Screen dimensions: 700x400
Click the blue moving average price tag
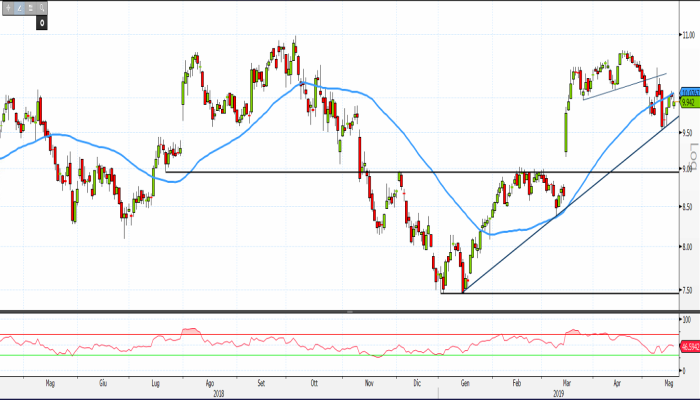(688, 92)
